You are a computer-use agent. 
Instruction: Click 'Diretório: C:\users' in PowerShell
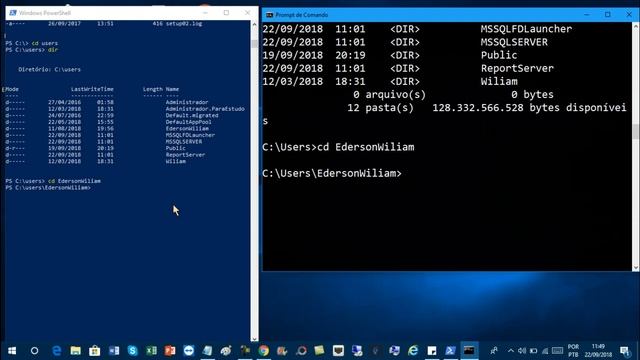[x=49, y=69]
